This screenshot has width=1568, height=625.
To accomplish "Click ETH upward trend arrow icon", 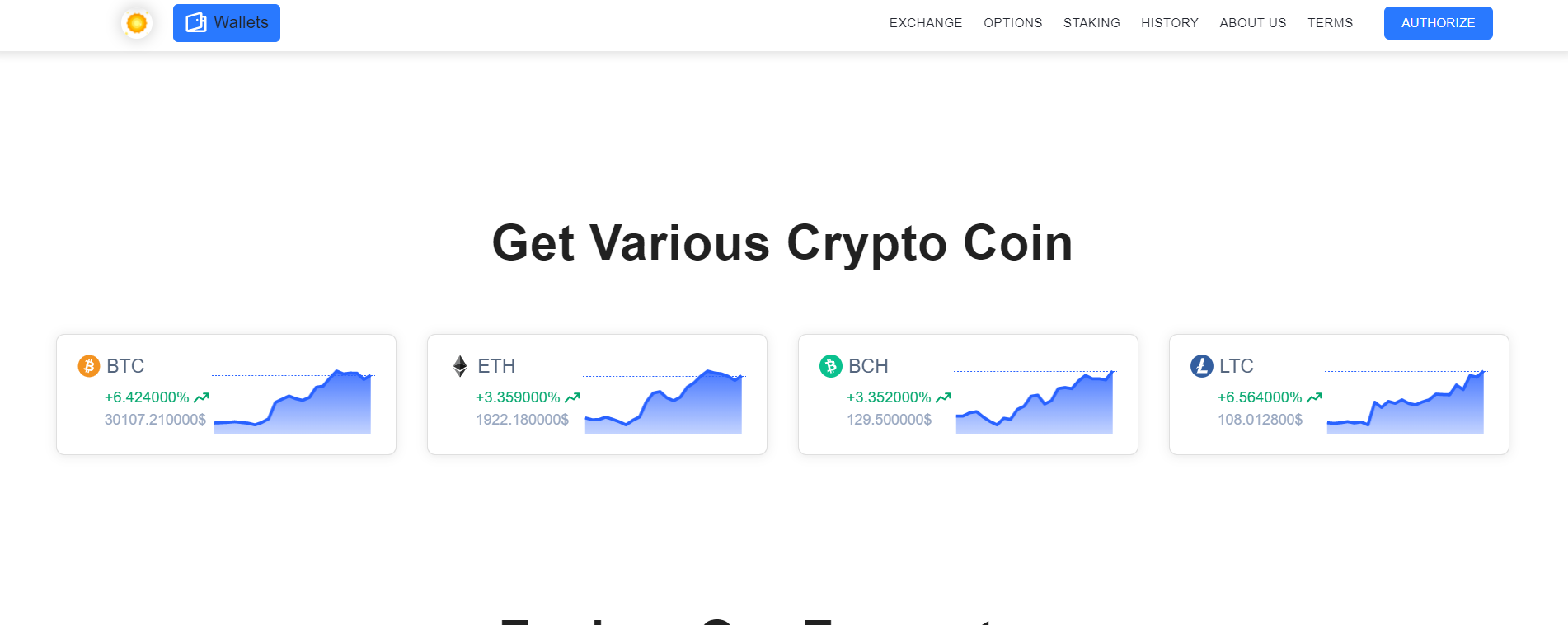I will [x=572, y=397].
